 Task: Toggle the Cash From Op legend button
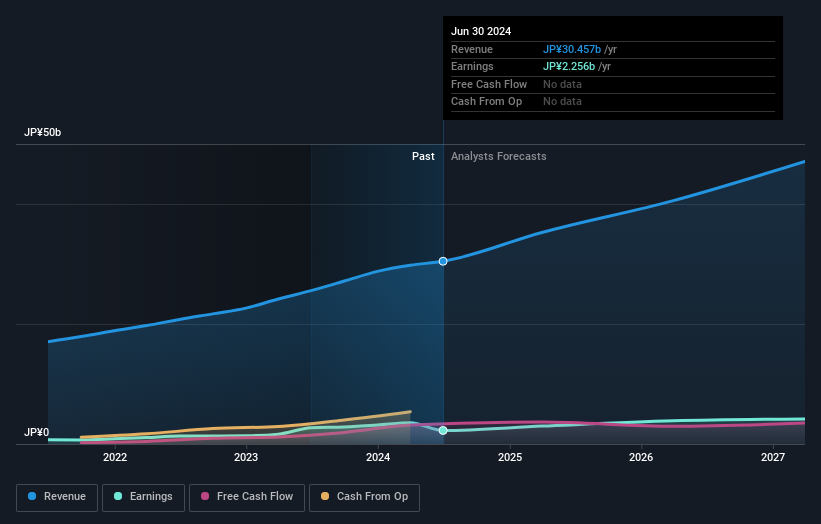364,497
